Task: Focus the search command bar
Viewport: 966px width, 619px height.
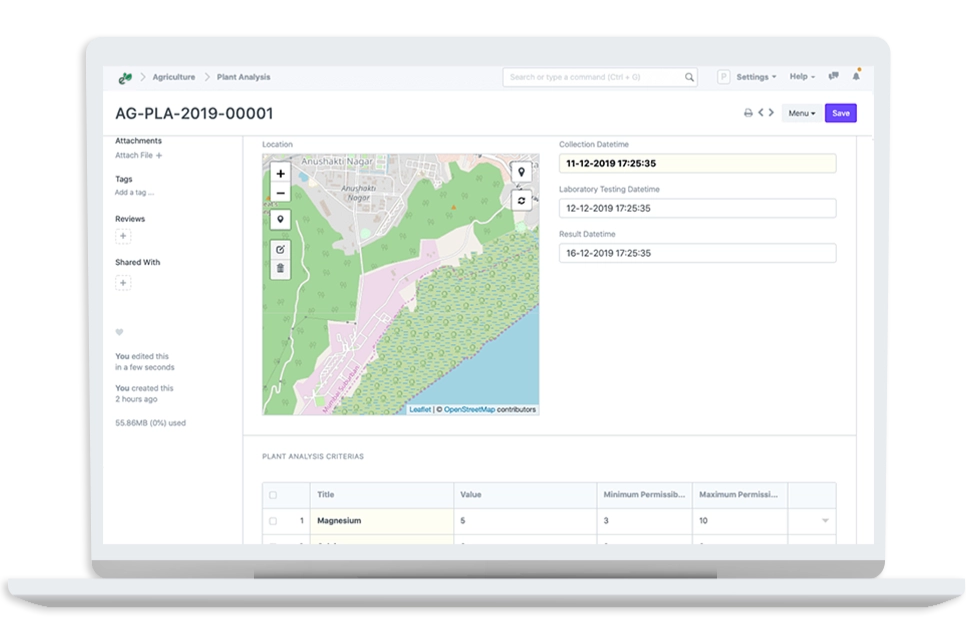Action: tap(599, 77)
